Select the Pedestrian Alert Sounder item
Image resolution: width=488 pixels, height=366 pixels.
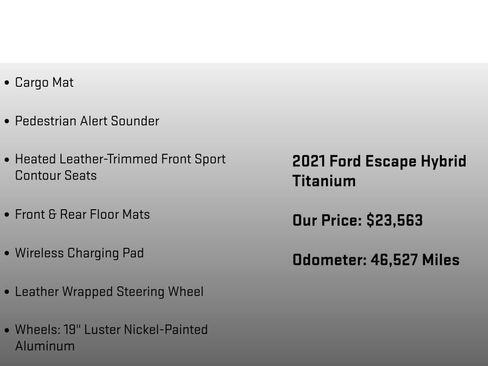pyautogui.click(x=87, y=121)
